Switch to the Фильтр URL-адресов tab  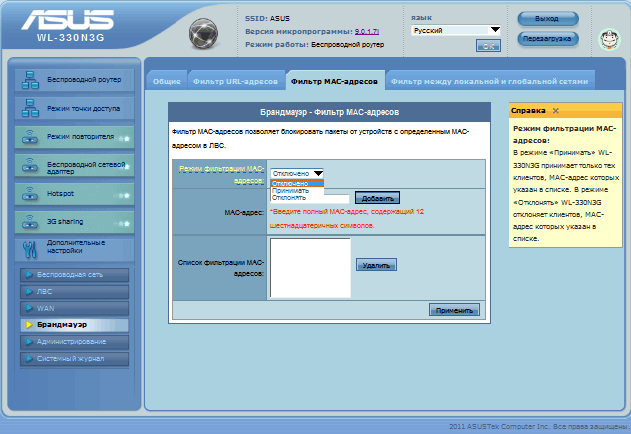point(235,80)
